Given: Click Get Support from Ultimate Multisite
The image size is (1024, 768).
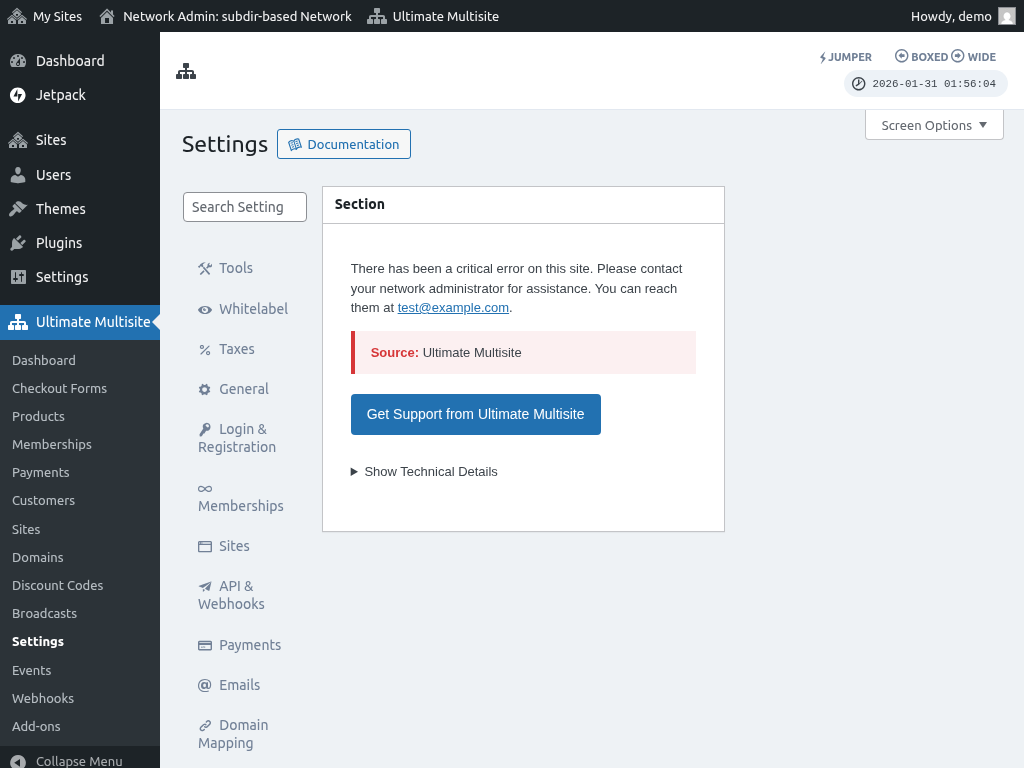Looking at the screenshot, I should (475, 414).
